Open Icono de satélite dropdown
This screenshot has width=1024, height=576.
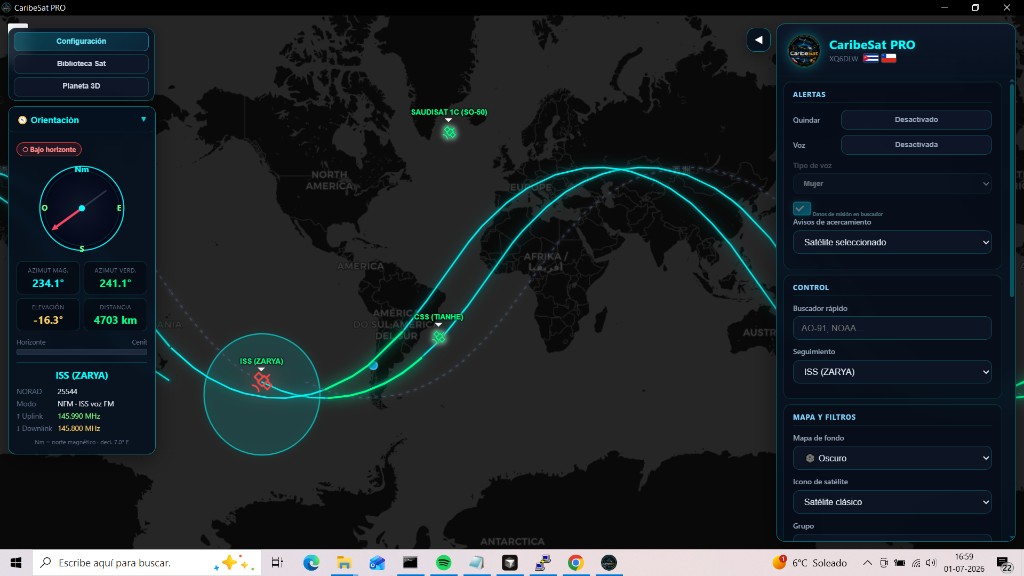click(x=892, y=502)
